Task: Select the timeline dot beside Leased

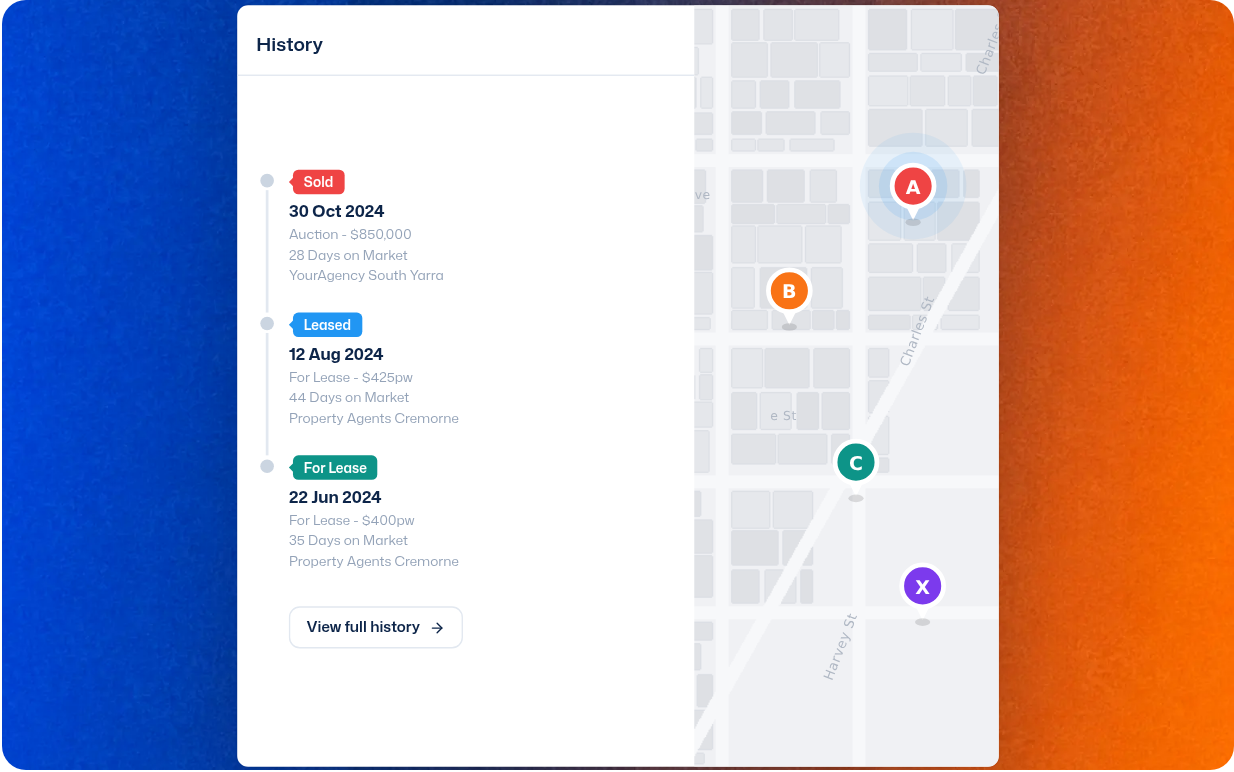Action: [267, 324]
